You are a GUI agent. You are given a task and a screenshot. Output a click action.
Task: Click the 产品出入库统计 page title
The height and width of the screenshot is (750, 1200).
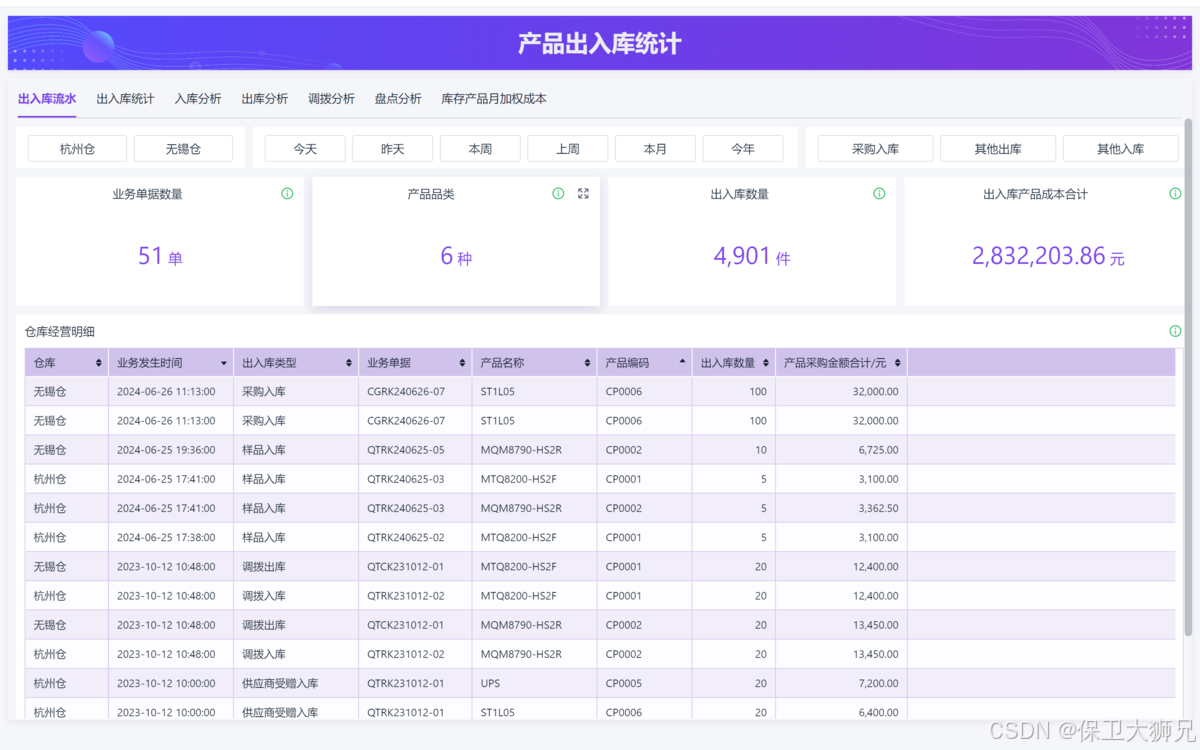[x=599, y=44]
